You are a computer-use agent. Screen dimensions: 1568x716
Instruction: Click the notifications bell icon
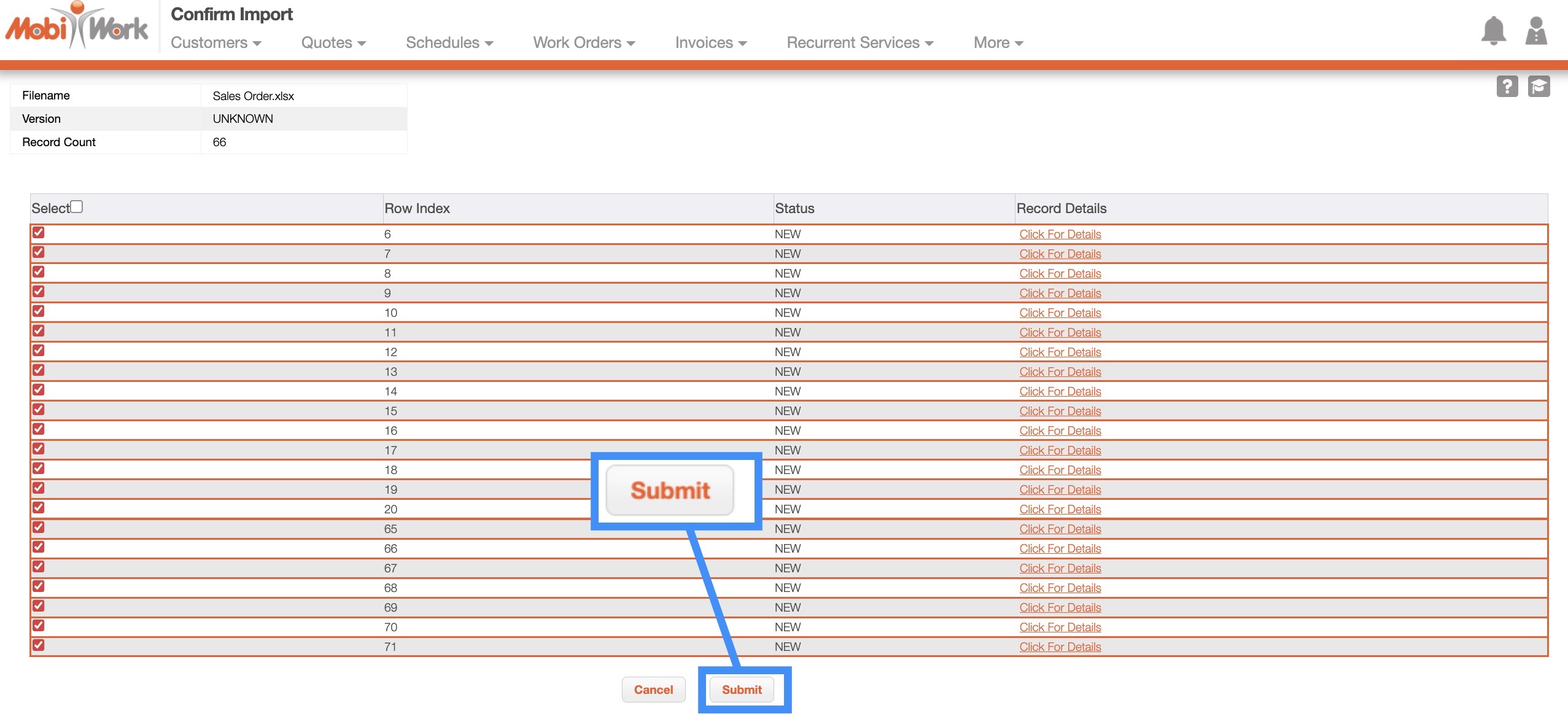tap(1493, 31)
